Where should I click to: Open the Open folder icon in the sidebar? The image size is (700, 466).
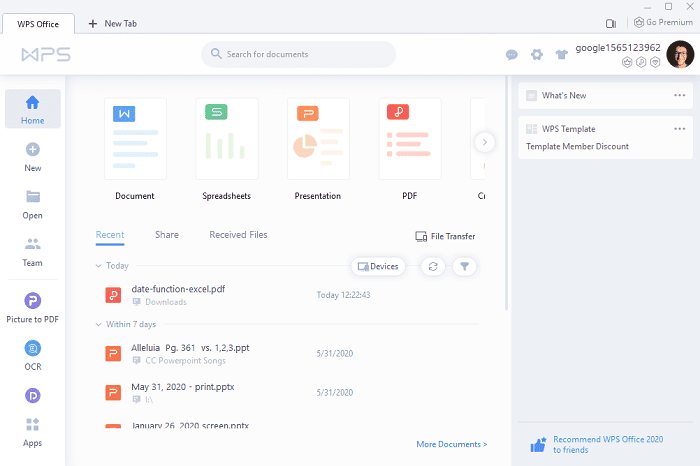33,196
